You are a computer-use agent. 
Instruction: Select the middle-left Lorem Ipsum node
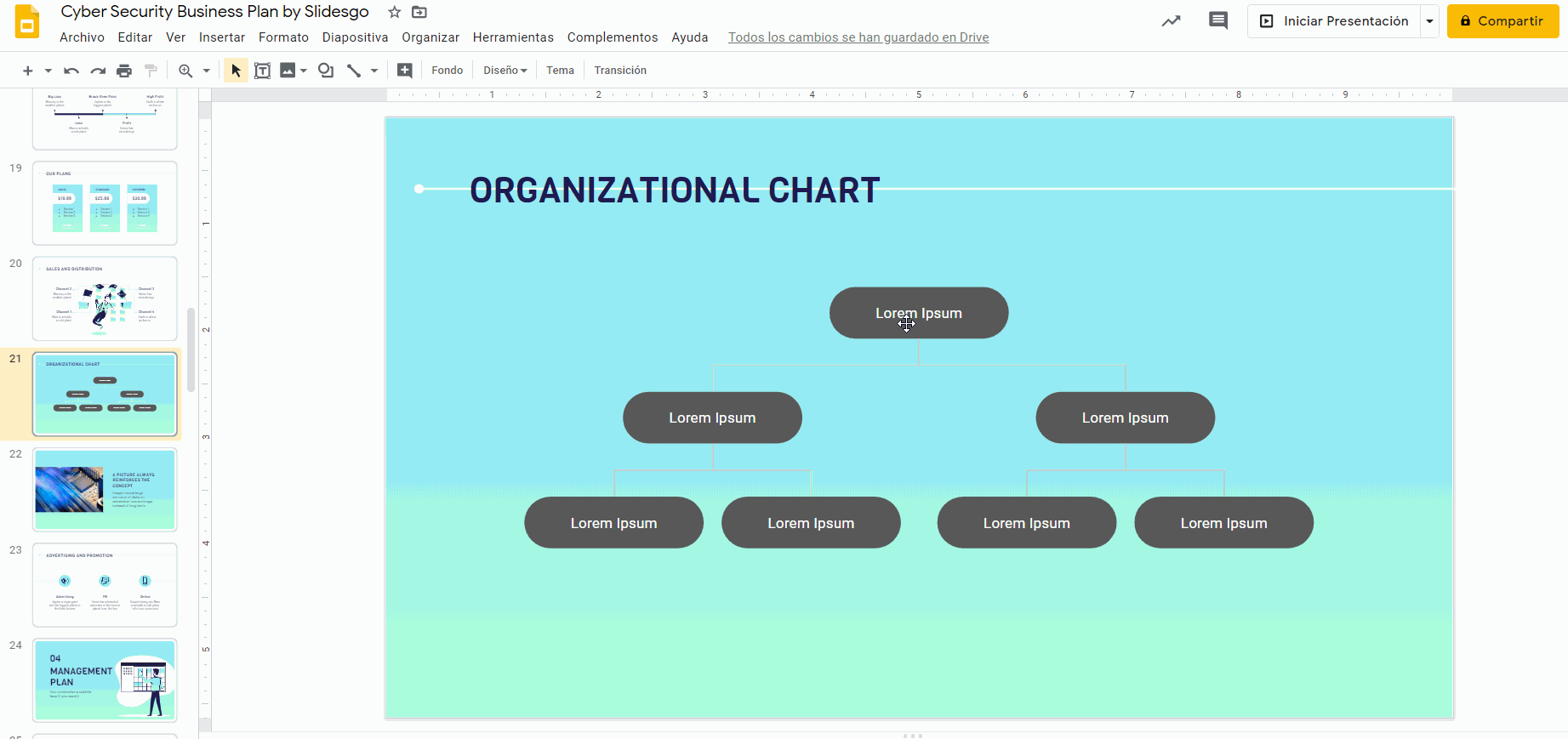pos(712,418)
